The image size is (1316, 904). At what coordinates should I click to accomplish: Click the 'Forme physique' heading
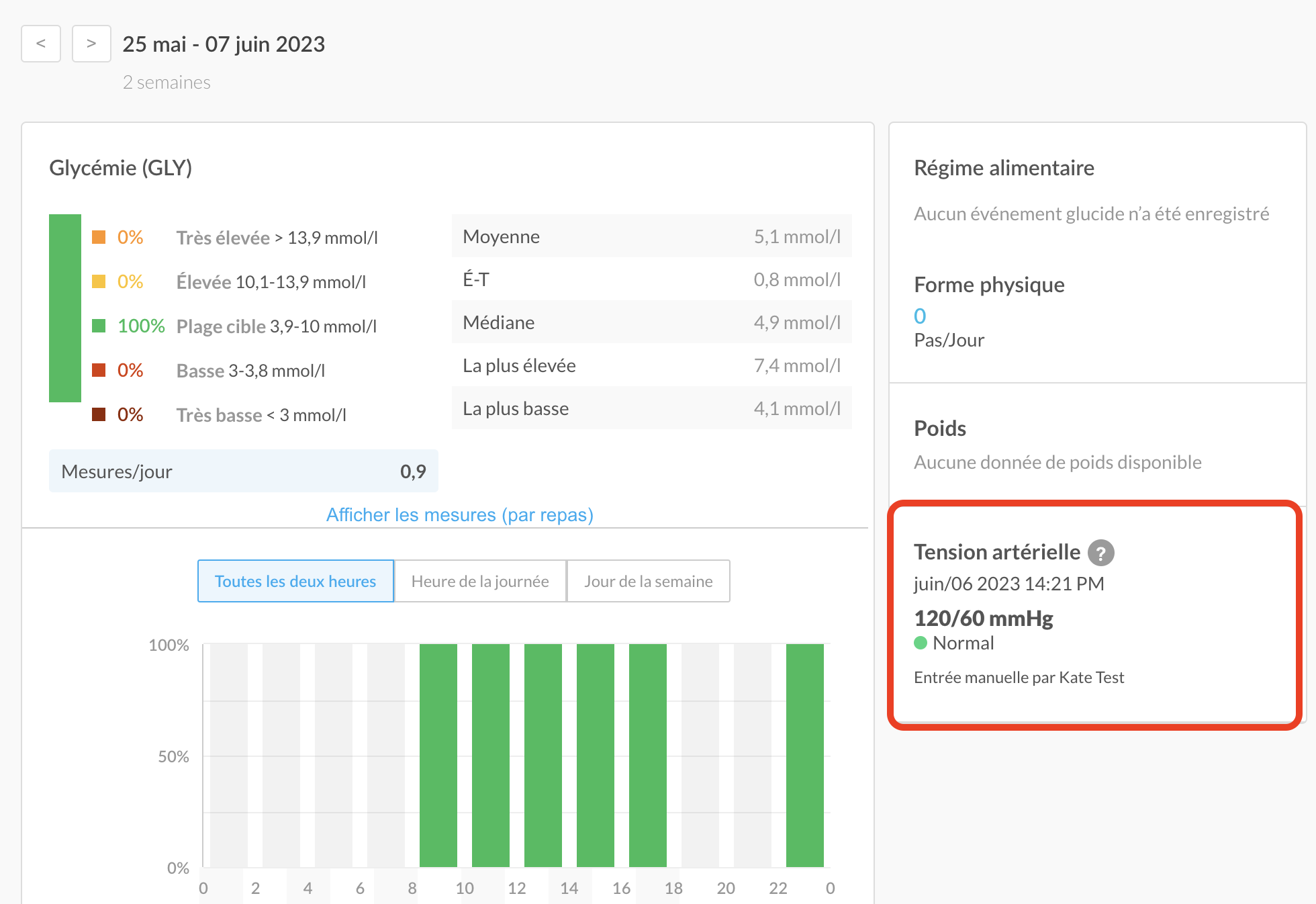[x=989, y=285]
